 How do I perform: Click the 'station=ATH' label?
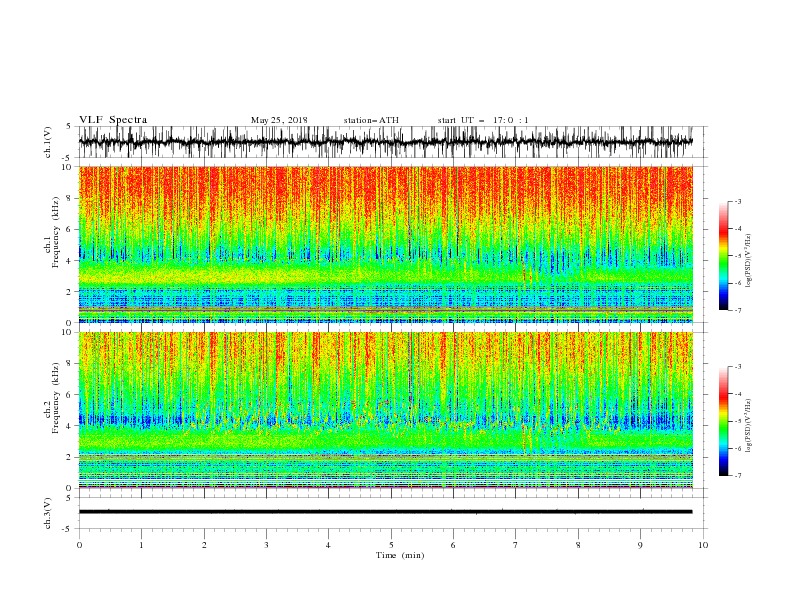[x=371, y=120]
